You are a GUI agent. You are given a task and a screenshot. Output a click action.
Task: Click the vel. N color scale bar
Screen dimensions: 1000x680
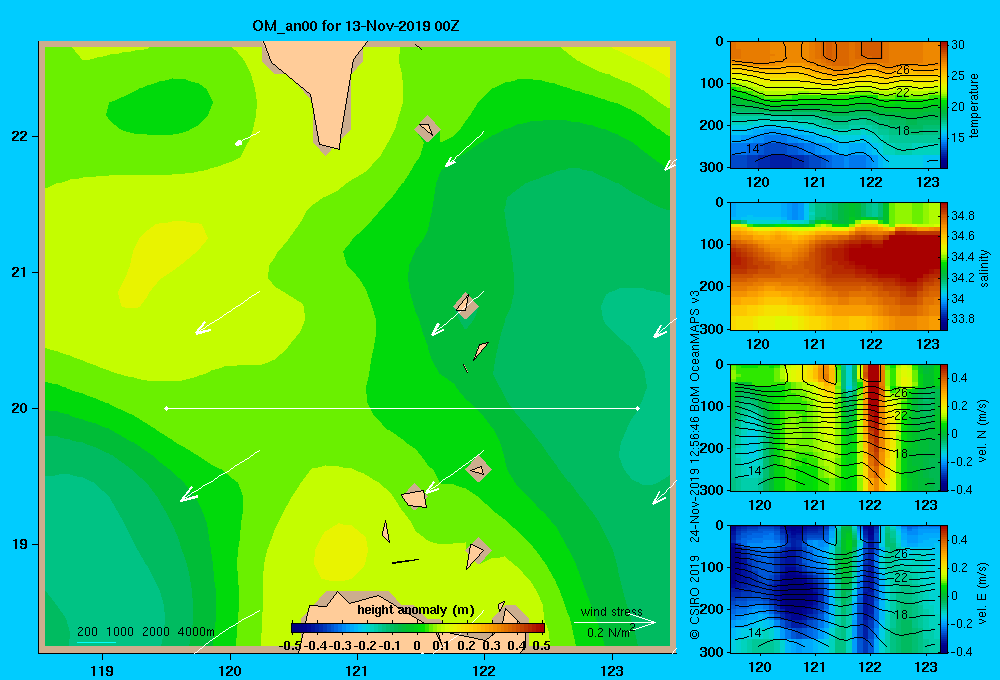[x=944, y=427]
